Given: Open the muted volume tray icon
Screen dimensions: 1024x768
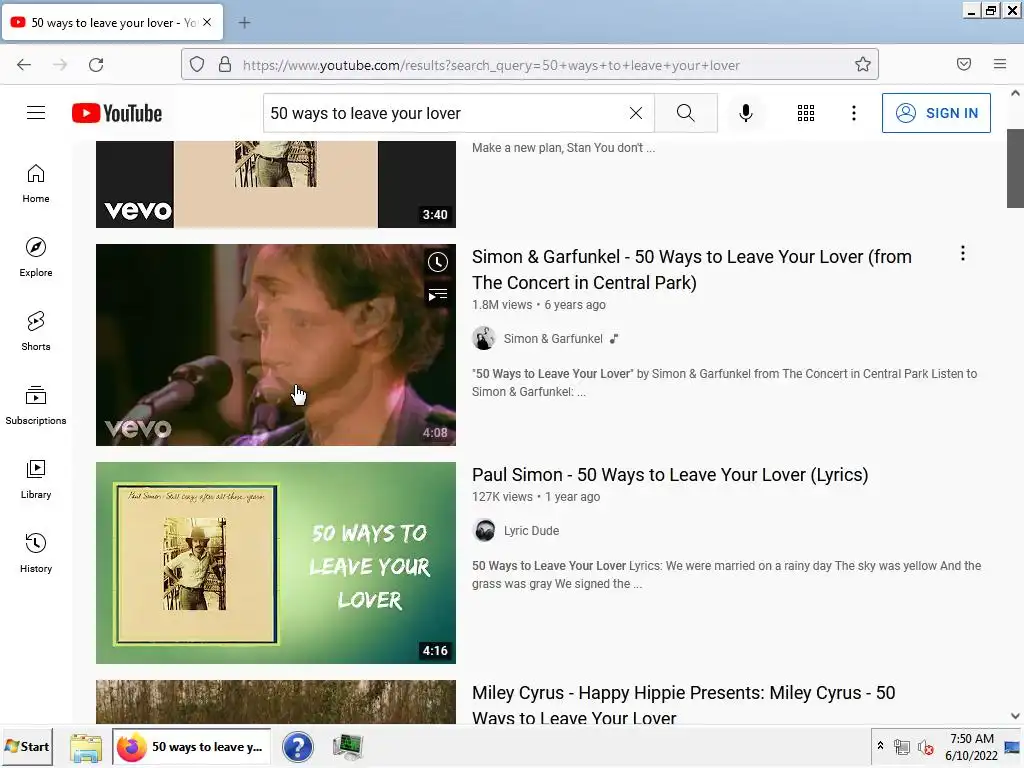Looking at the screenshot, I should pyautogui.click(x=925, y=747).
